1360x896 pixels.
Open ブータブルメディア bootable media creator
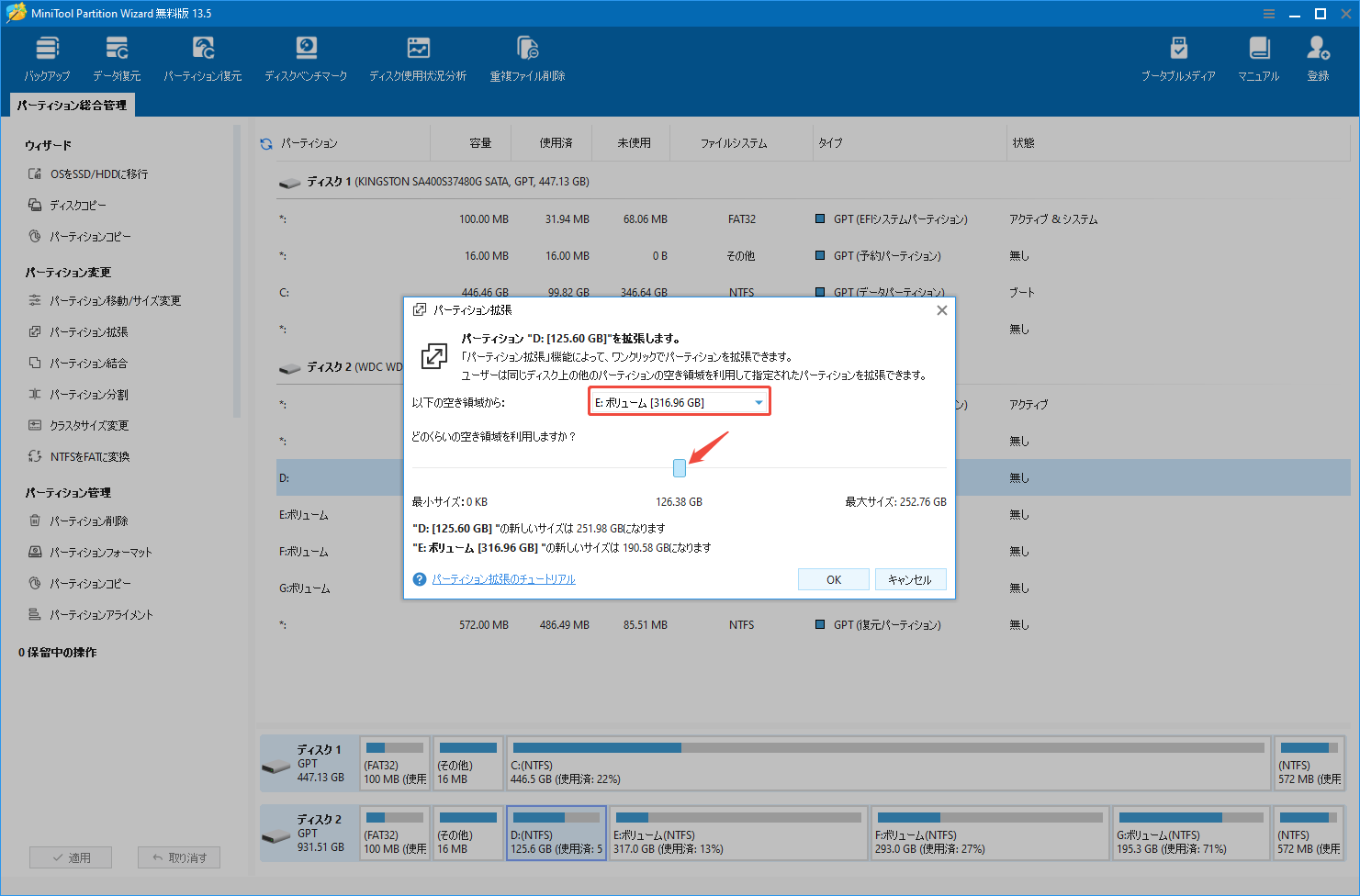point(1179,57)
